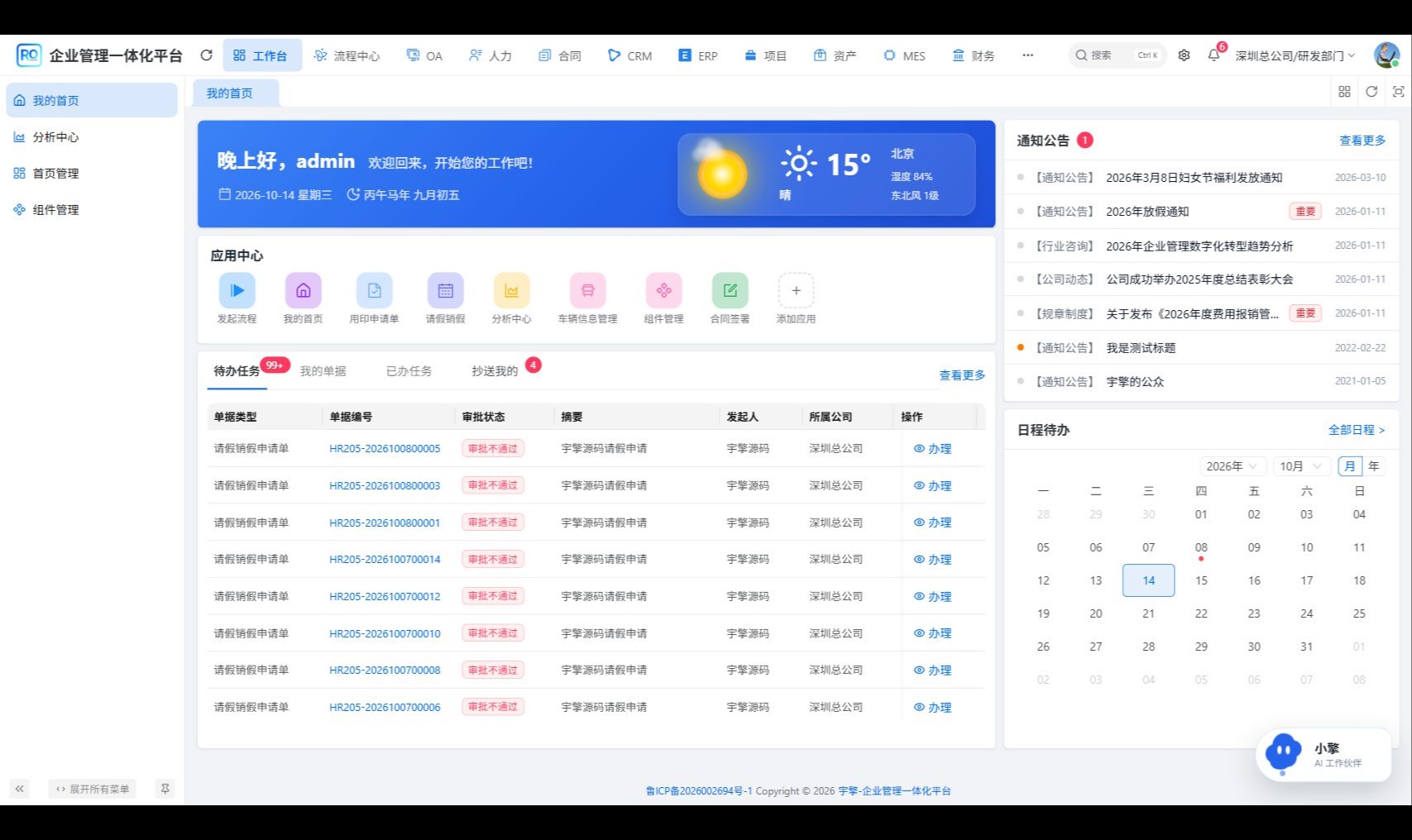The image size is (1412, 840).
Task: Select day 22 in the calendar
Action: pos(1201,613)
